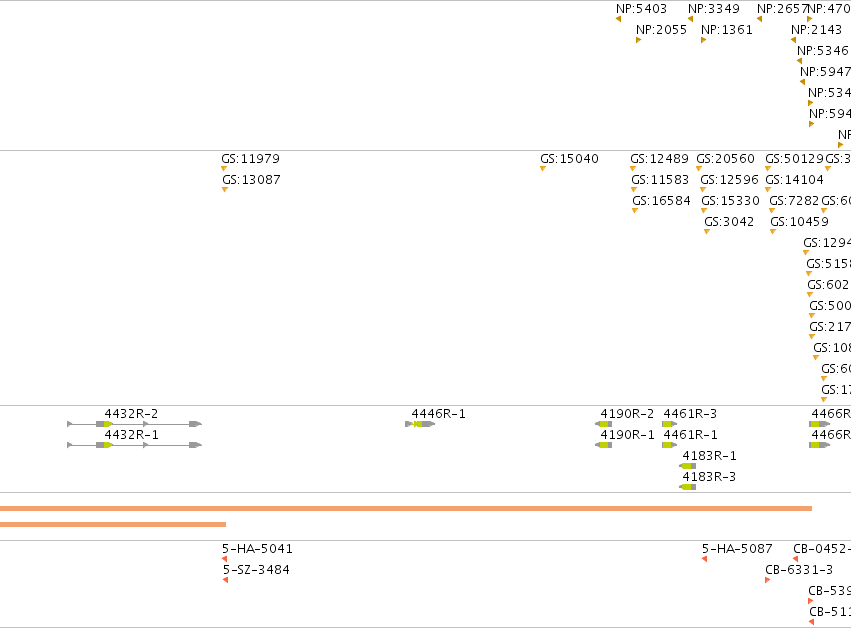This screenshot has width=851, height=628.
Task: Click the NP:2143 feature label
Action: point(816,30)
